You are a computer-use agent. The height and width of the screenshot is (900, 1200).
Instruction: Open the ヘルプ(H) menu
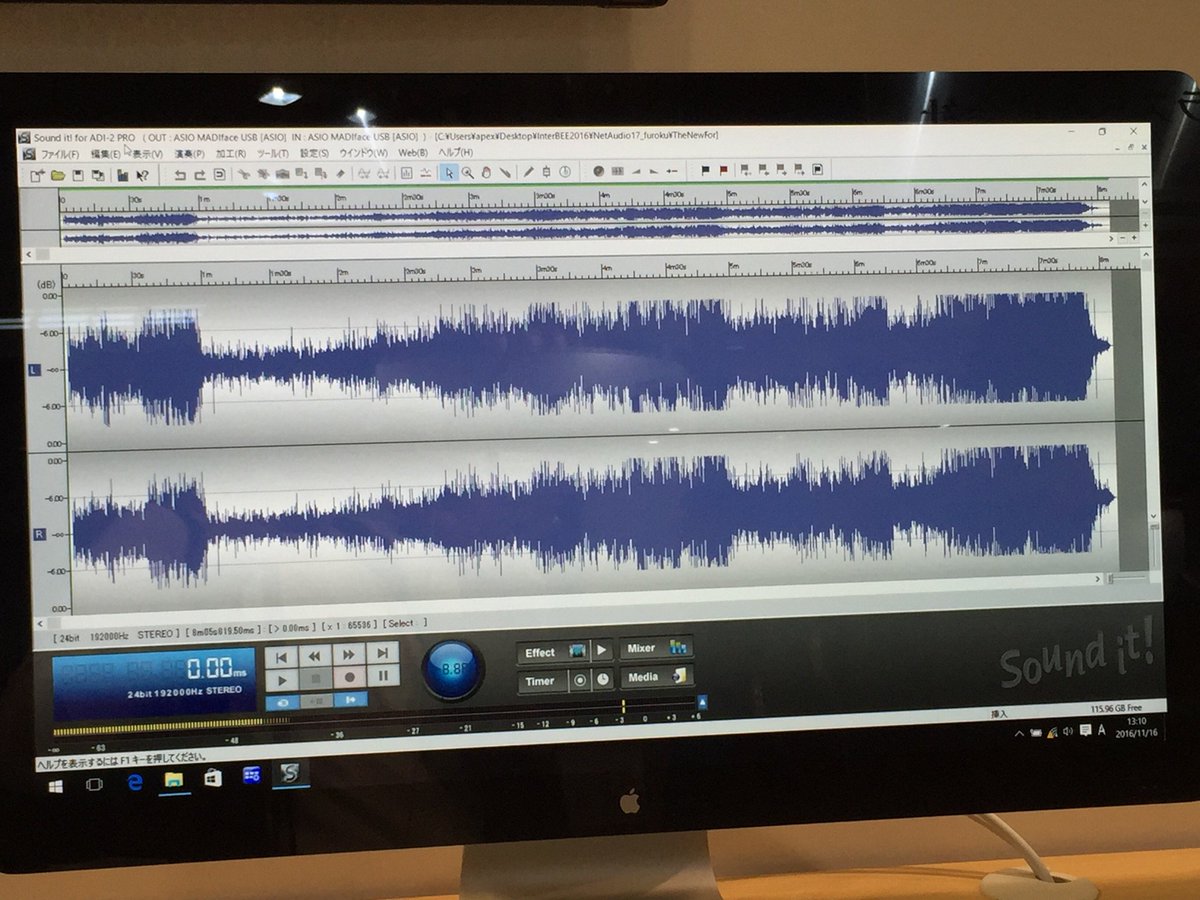(455, 153)
